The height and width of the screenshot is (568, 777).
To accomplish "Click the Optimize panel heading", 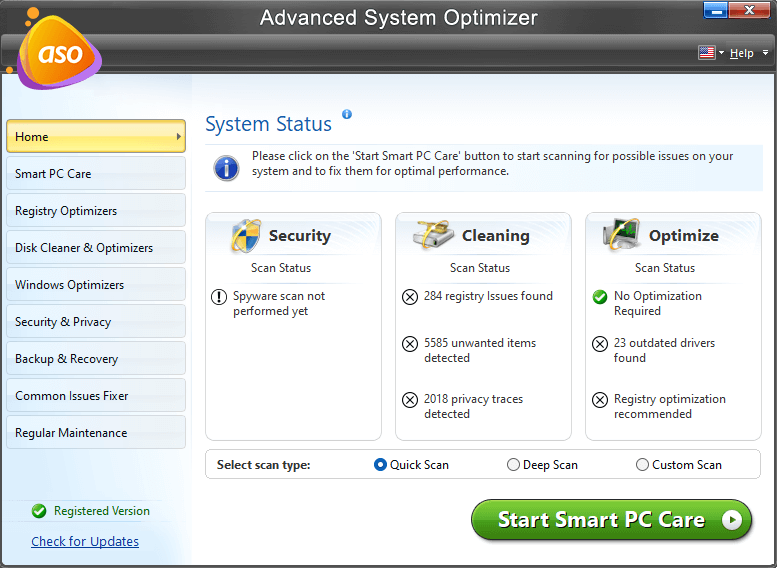I will click(x=684, y=235).
